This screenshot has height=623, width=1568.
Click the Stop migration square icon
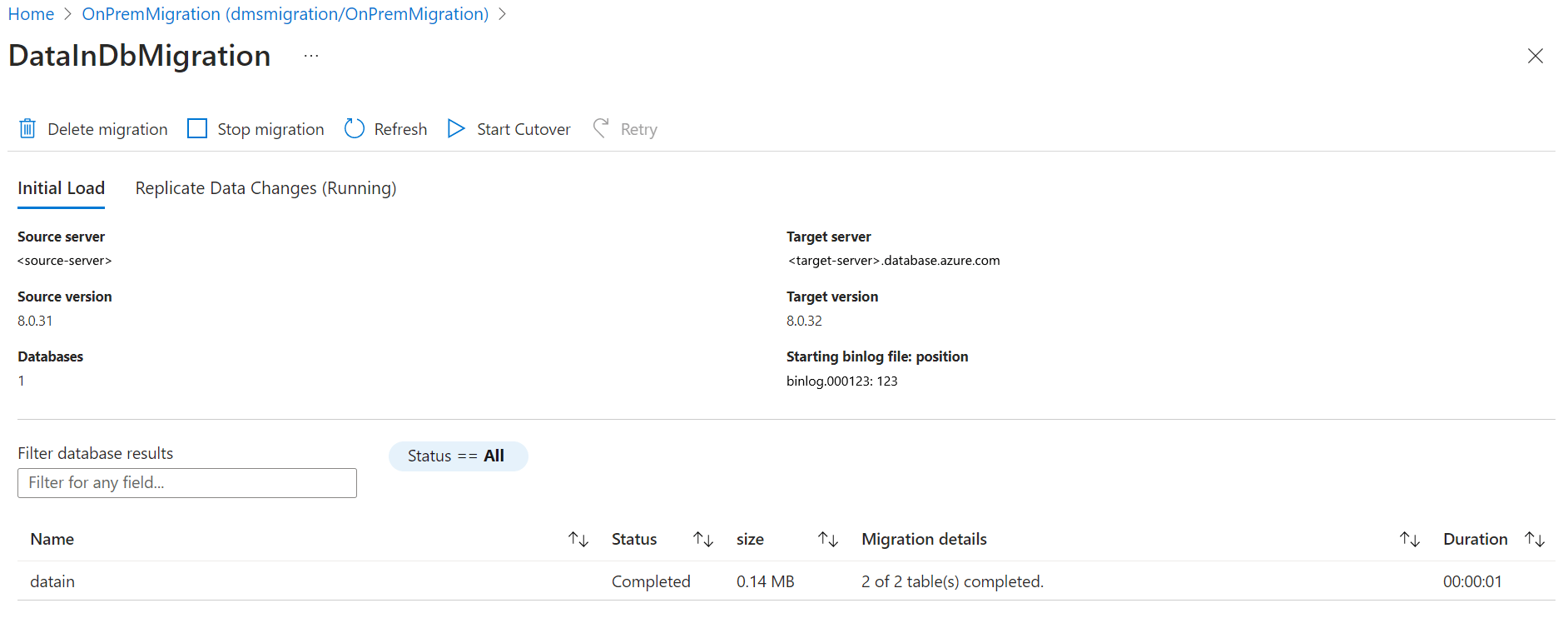197,129
